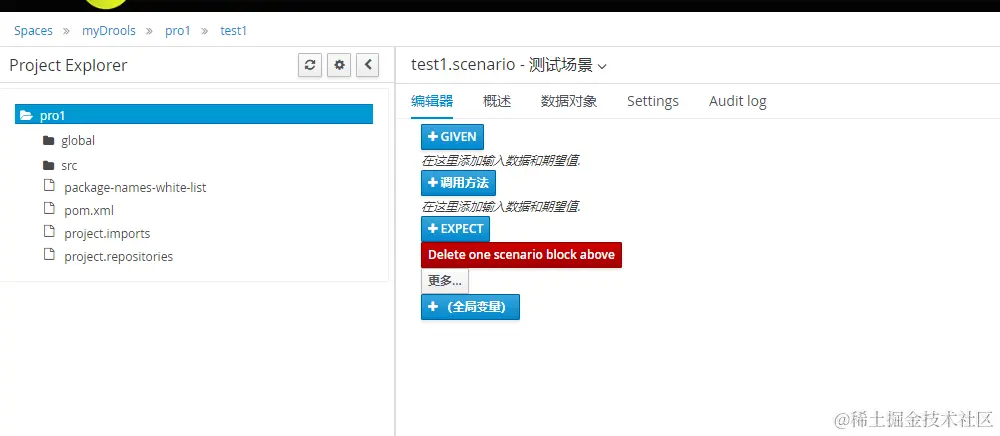Open the myDrools breadcrumb link
1000x436 pixels.
(108, 31)
